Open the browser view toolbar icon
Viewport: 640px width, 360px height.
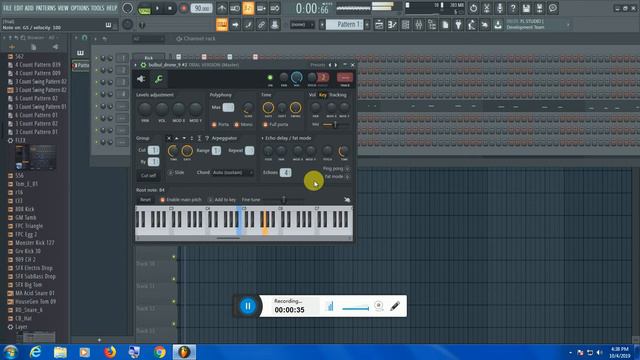(x=431, y=25)
